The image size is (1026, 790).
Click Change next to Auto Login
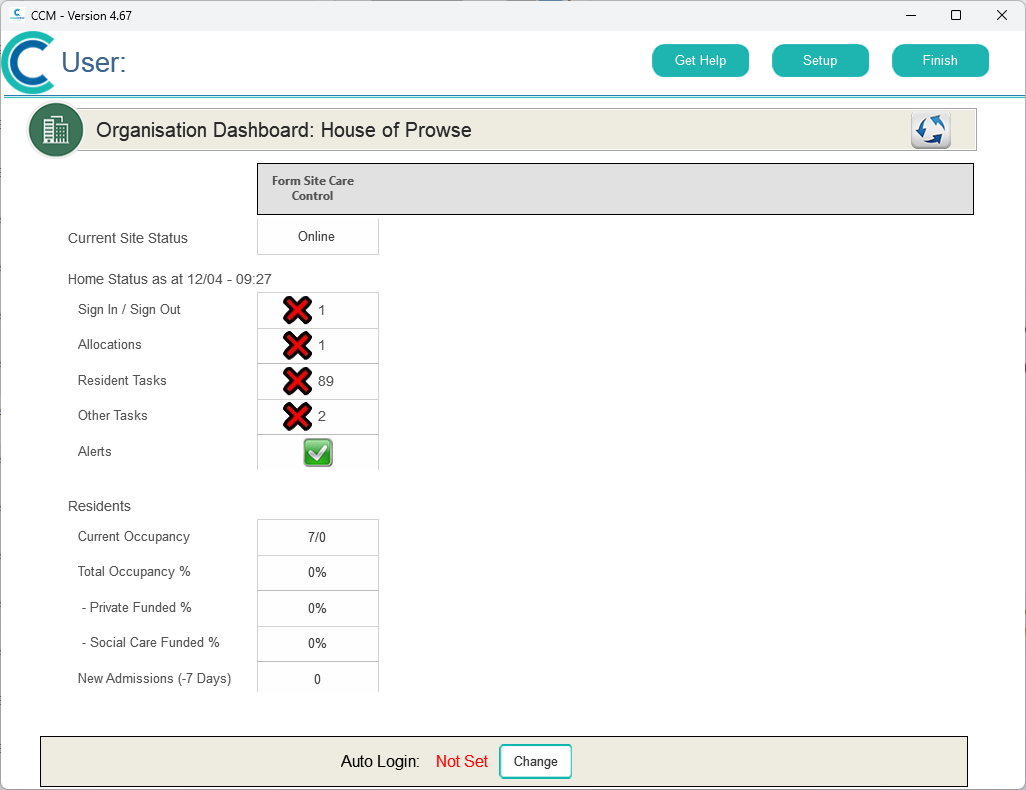click(535, 762)
